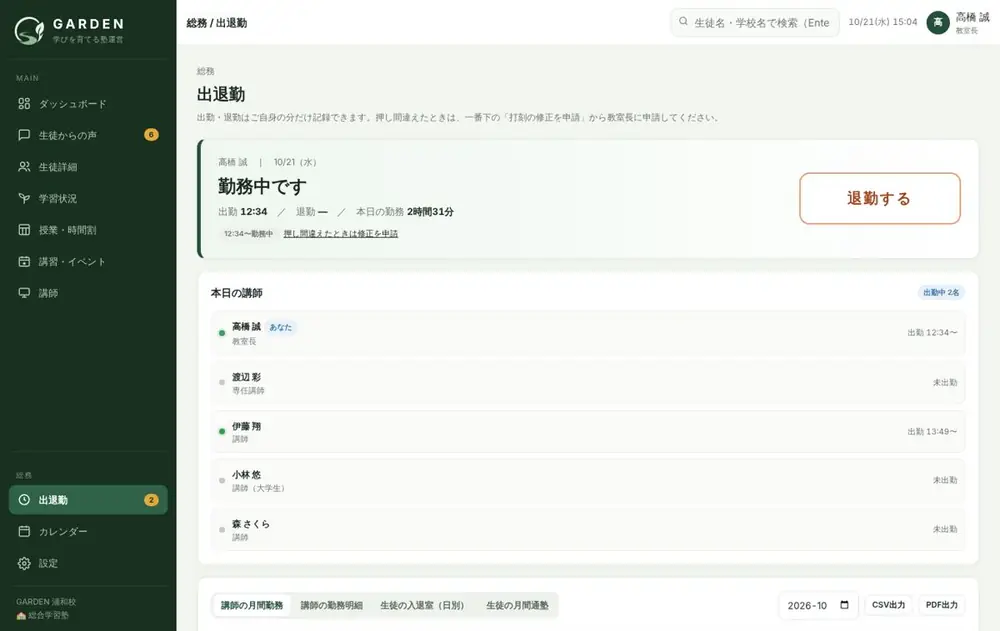The width and height of the screenshot is (1000, 631).
Task: Click the 総合学習塾 building icon
Action: click(x=21, y=616)
